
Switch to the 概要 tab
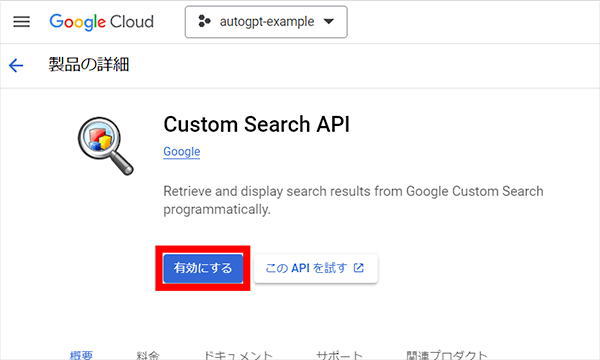click(81, 355)
